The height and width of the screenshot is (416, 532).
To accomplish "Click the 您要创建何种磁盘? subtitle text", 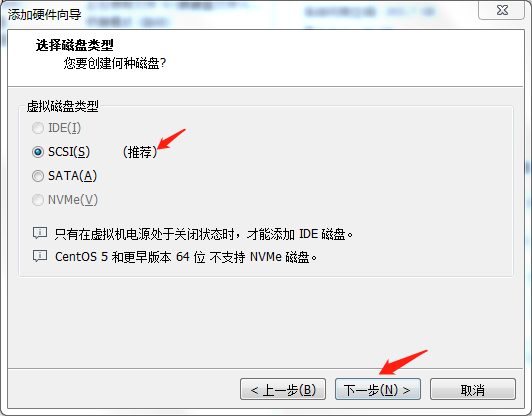I will tap(114, 63).
